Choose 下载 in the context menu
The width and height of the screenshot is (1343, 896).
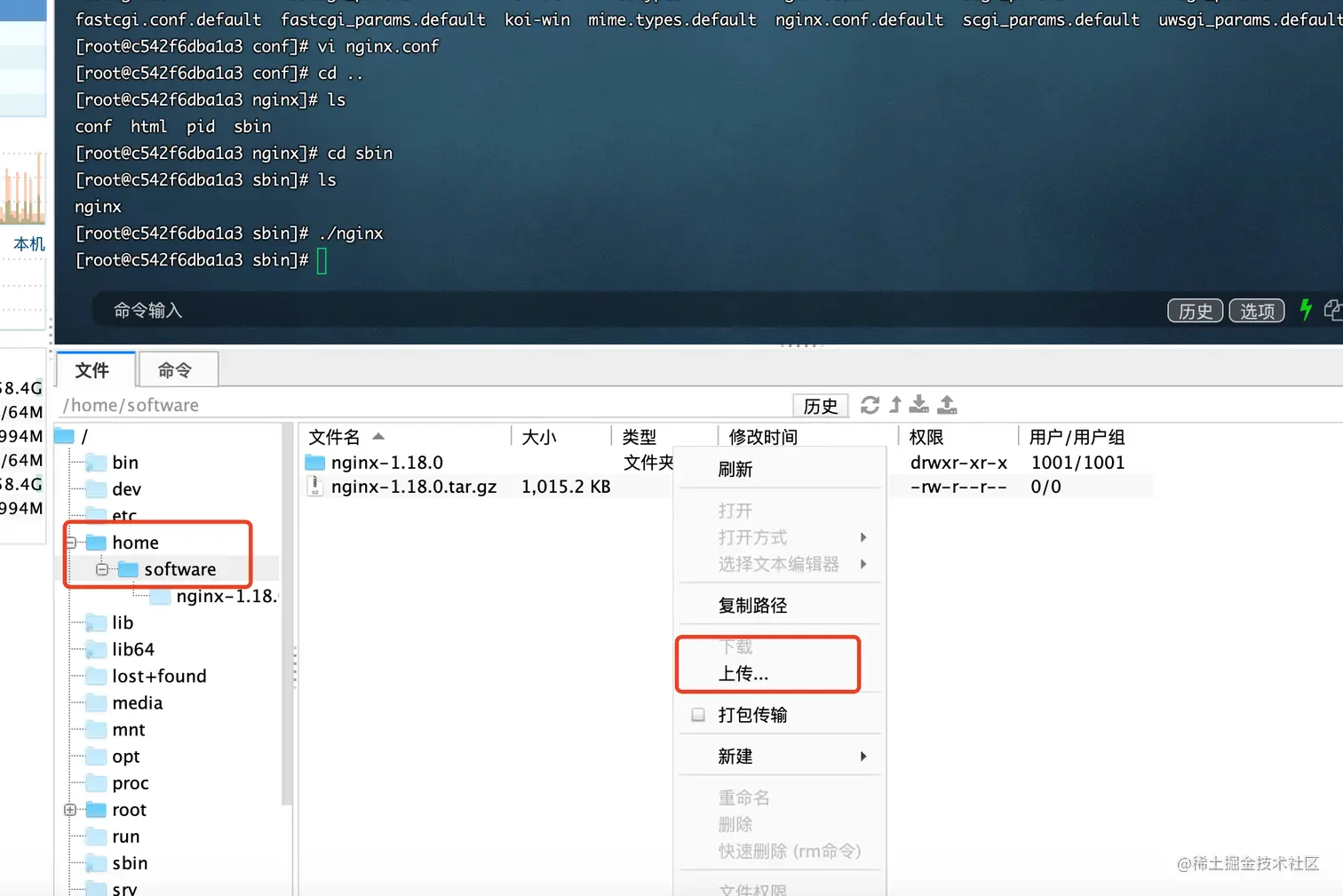[x=735, y=646]
